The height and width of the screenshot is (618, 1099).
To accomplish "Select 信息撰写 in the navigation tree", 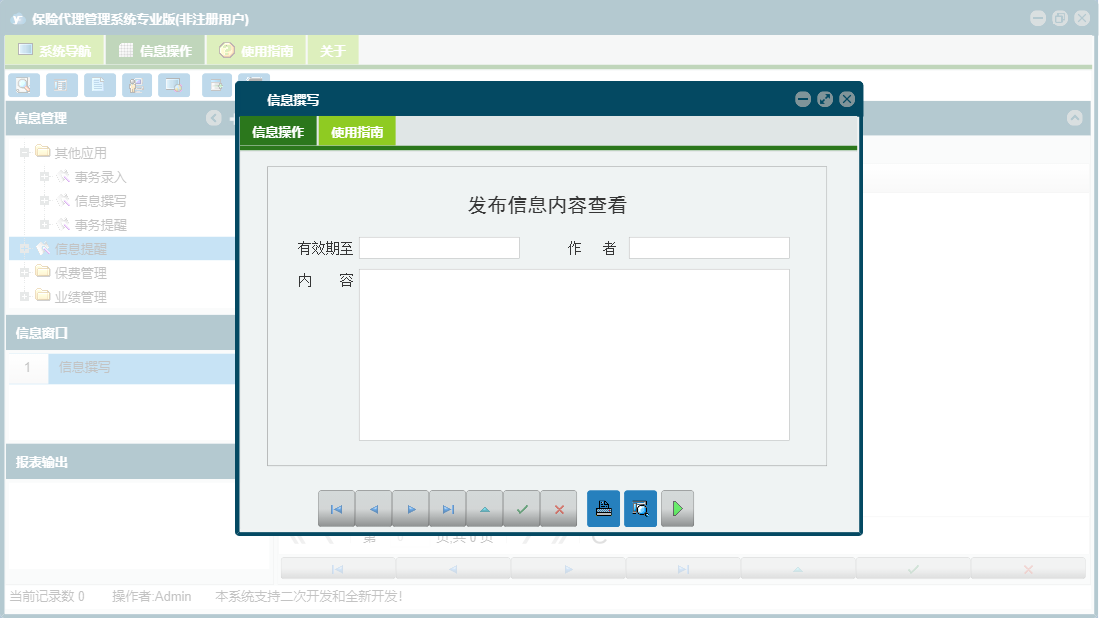I will (100, 201).
